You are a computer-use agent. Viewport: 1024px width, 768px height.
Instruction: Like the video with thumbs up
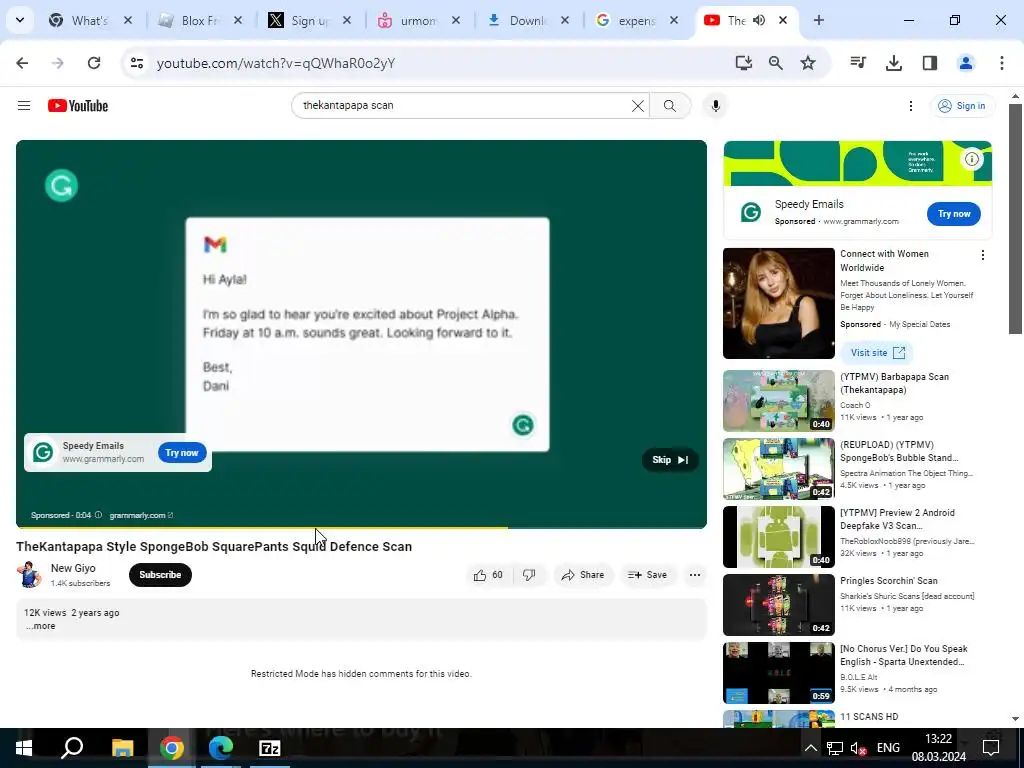[488, 575]
